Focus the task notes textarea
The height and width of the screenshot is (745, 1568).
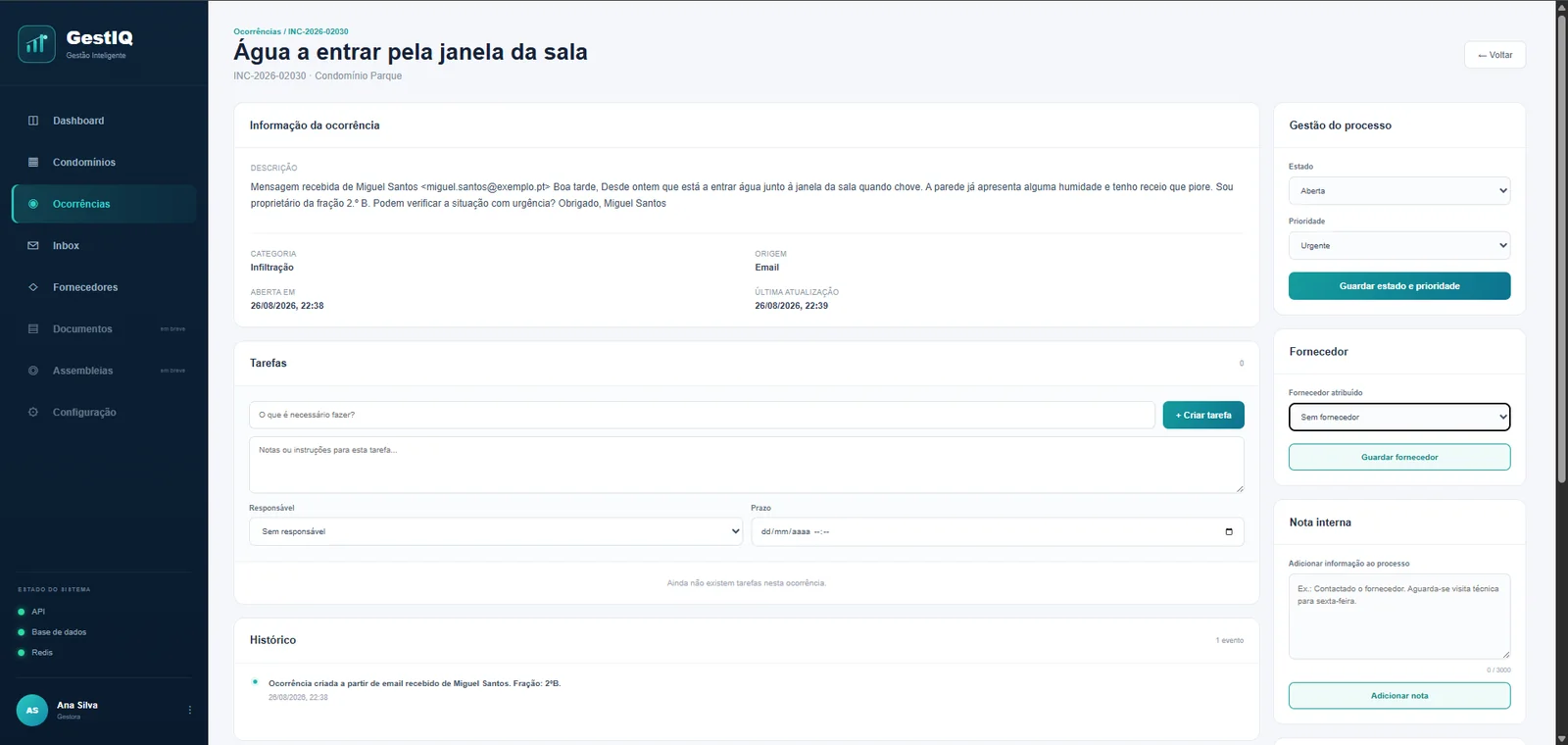click(747, 465)
